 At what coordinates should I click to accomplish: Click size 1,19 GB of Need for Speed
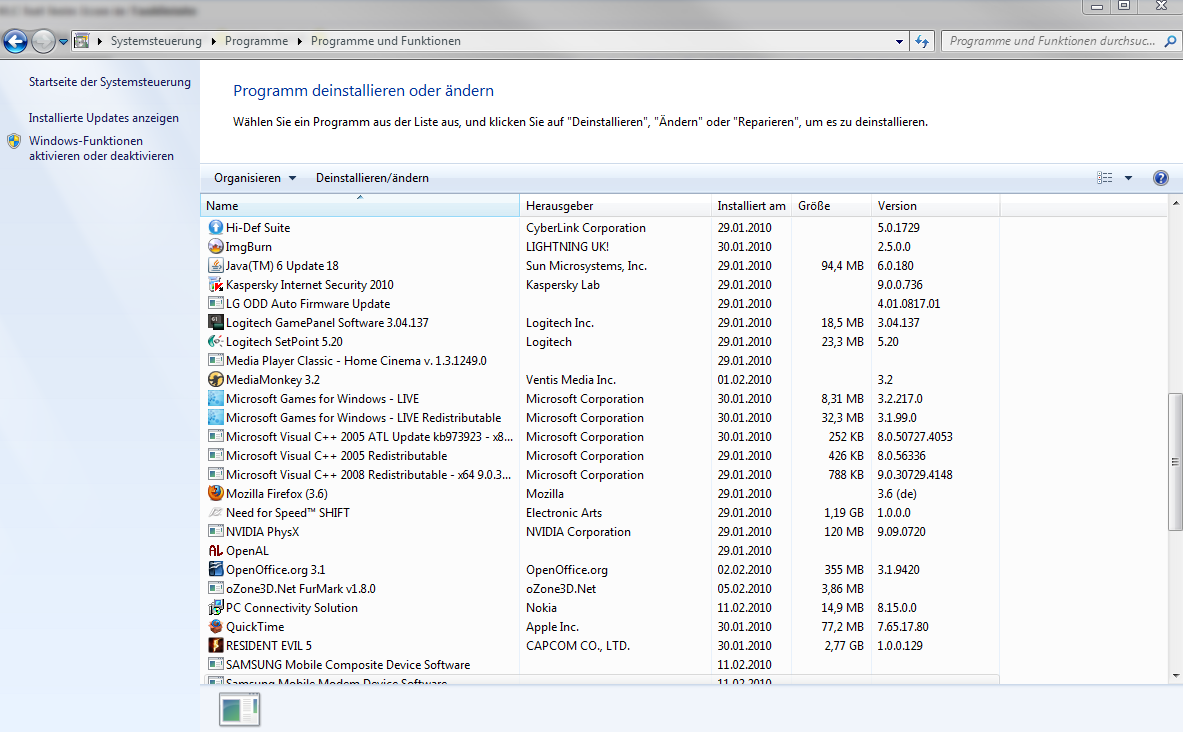tap(843, 512)
